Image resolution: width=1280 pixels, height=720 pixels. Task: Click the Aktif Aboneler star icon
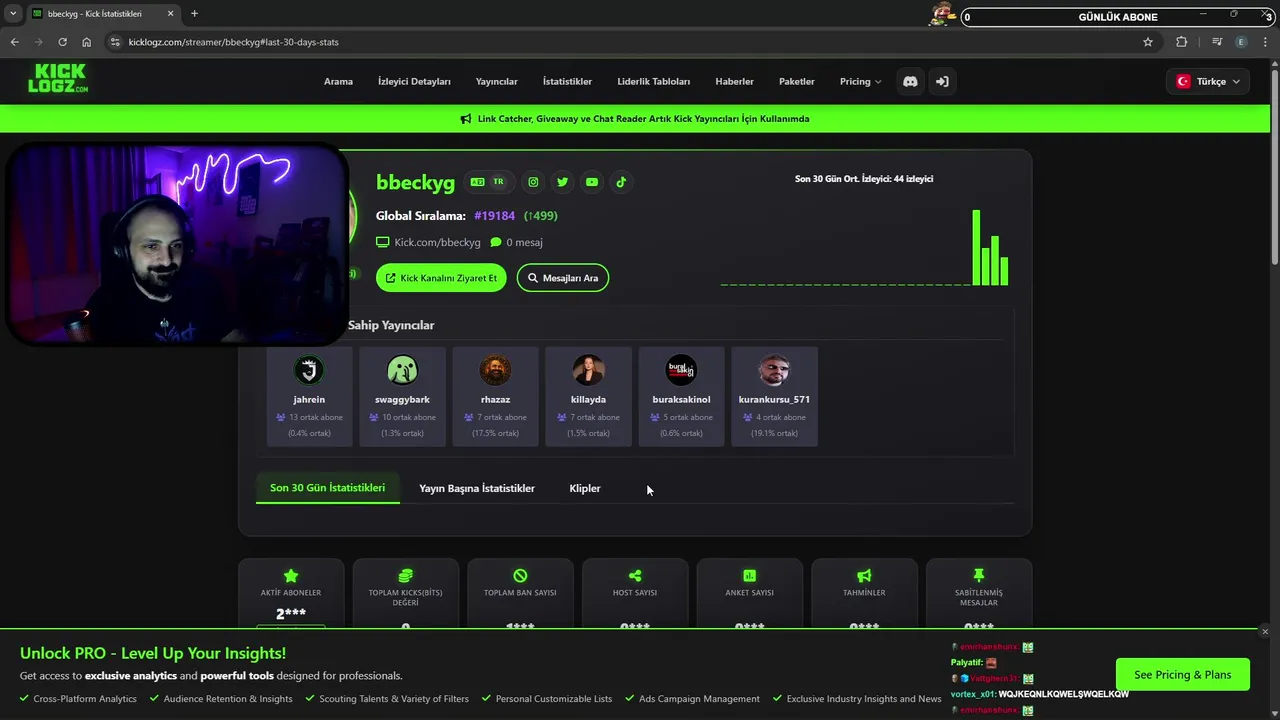(x=291, y=576)
